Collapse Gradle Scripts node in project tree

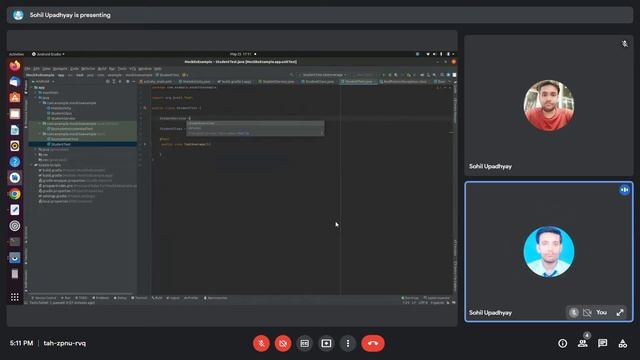point(32,165)
